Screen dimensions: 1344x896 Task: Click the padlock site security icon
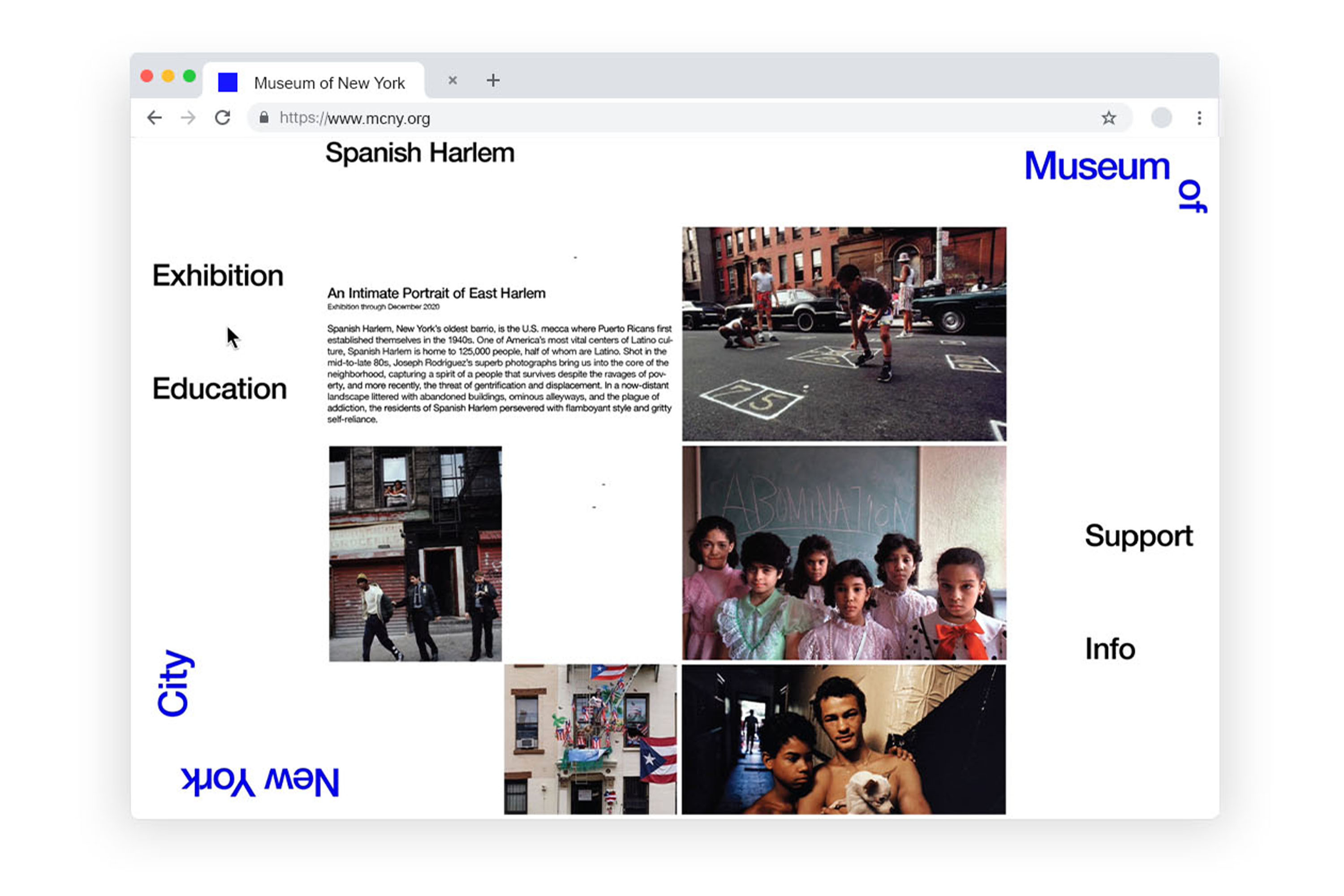click(x=264, y=118)
